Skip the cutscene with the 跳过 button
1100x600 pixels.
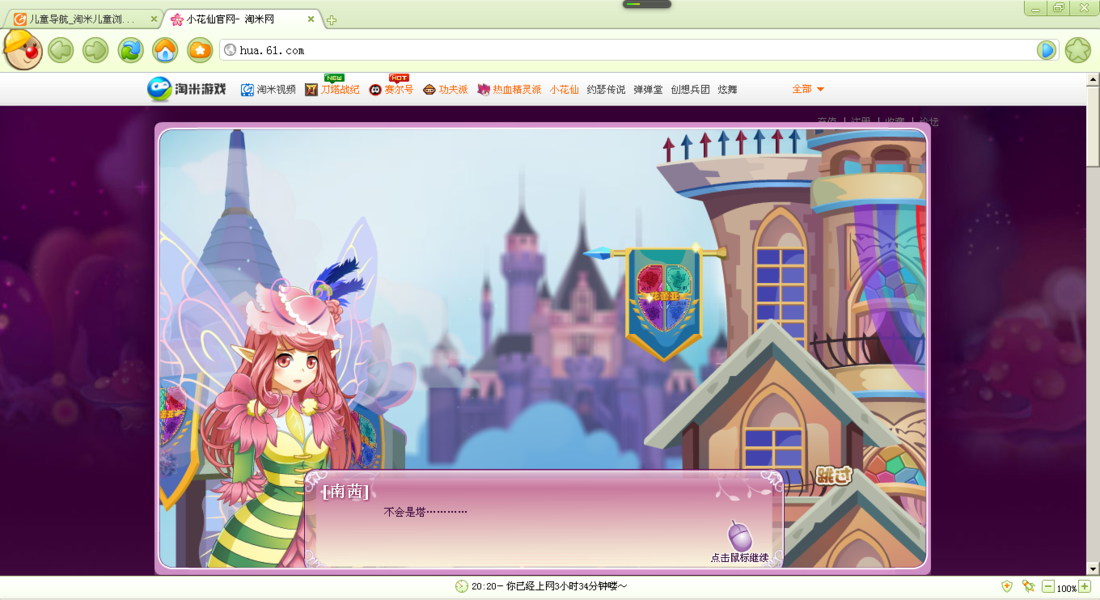(x=833, y=476)
